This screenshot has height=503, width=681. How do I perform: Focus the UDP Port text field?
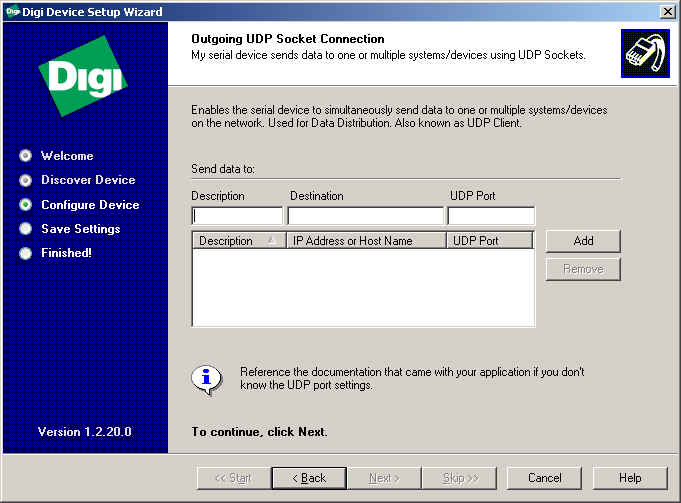(491, 216)
